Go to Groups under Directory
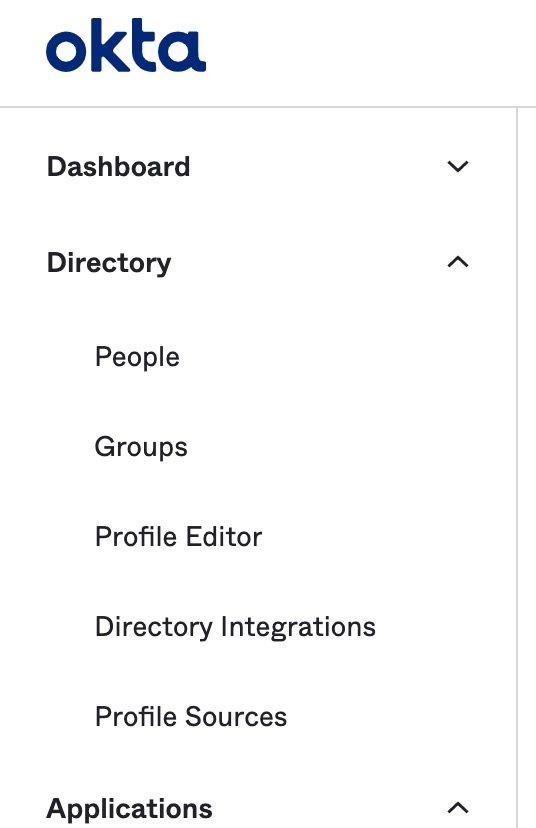The height and width of the screenshot is (828, 536). tap(141, 448)
